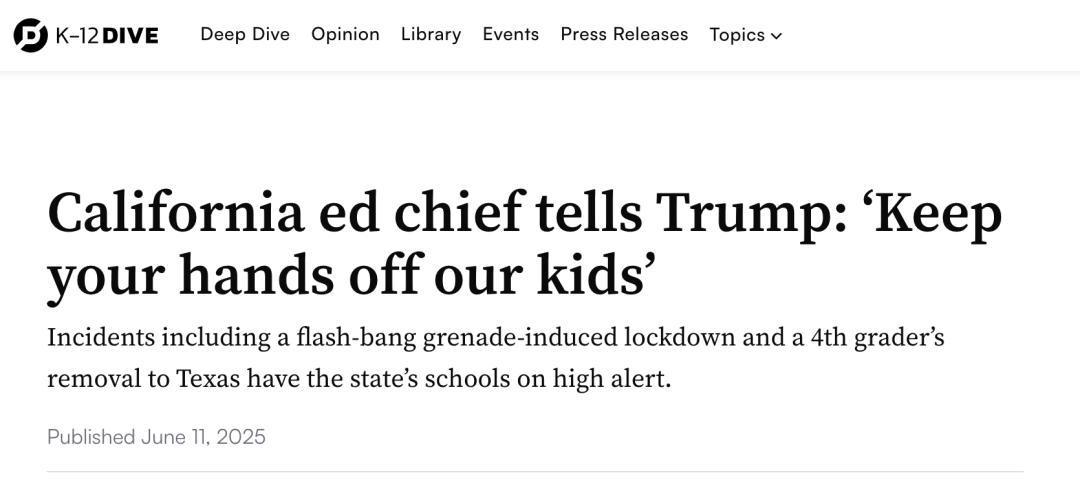Click the article headline about California ed chief
Screen dimensions: 1080x493
[x=524, y=244]
